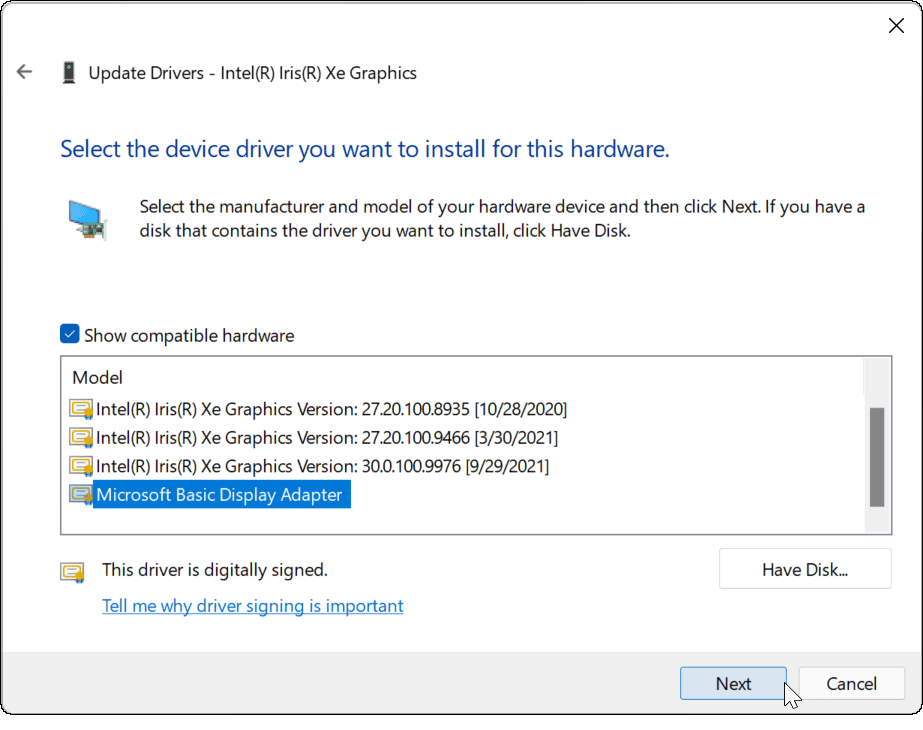
Task: Click the back arrow in the header
Action: pyautogui.click(x=25, y=72)
